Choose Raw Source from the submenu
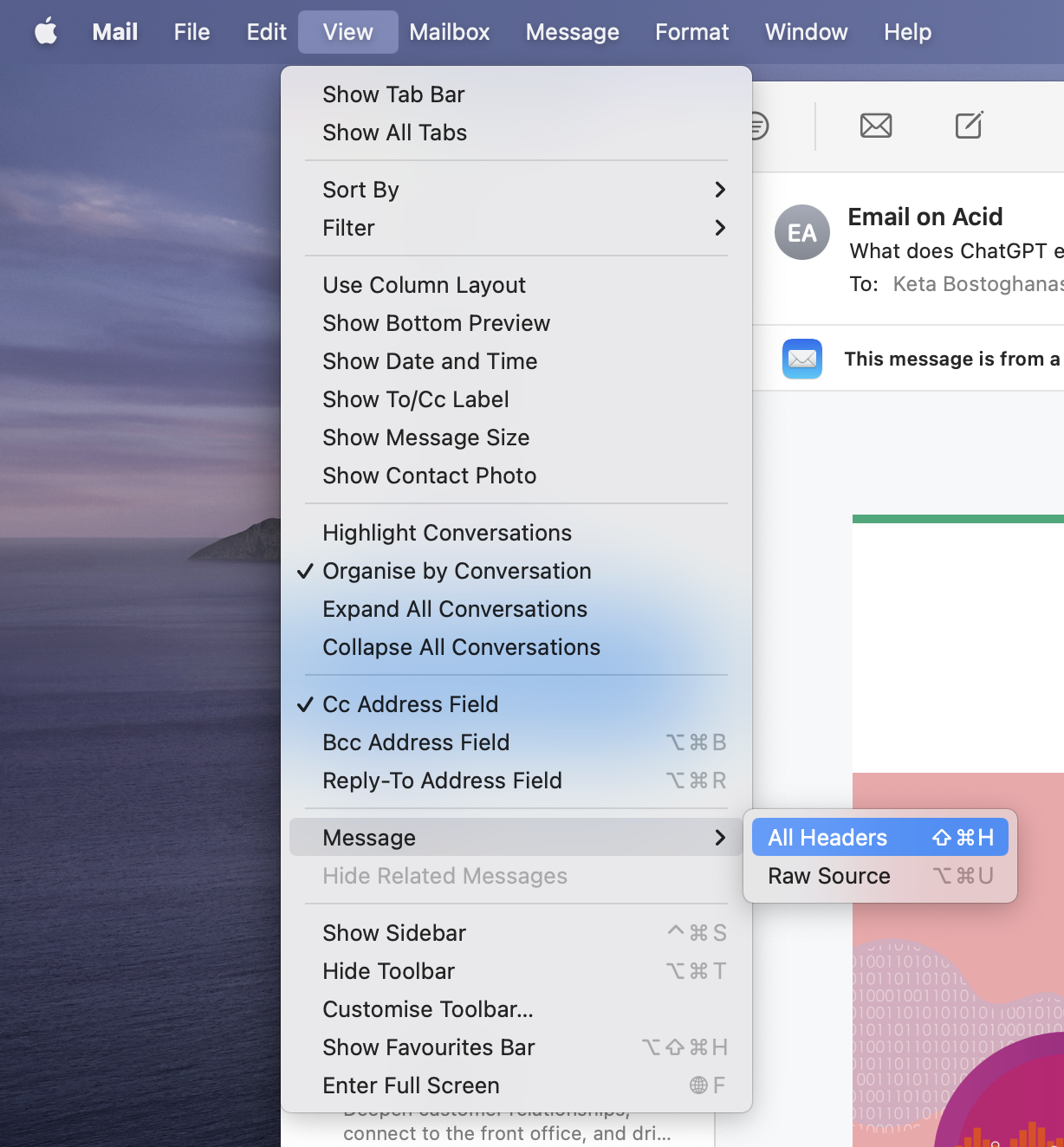 pyautogui.click(x=828, y=876)
